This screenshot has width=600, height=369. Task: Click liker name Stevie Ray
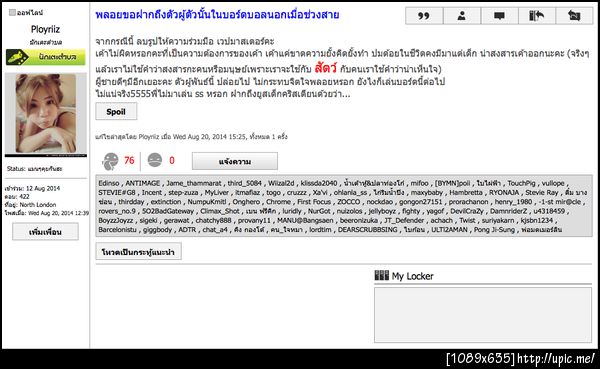coord(541,192)
